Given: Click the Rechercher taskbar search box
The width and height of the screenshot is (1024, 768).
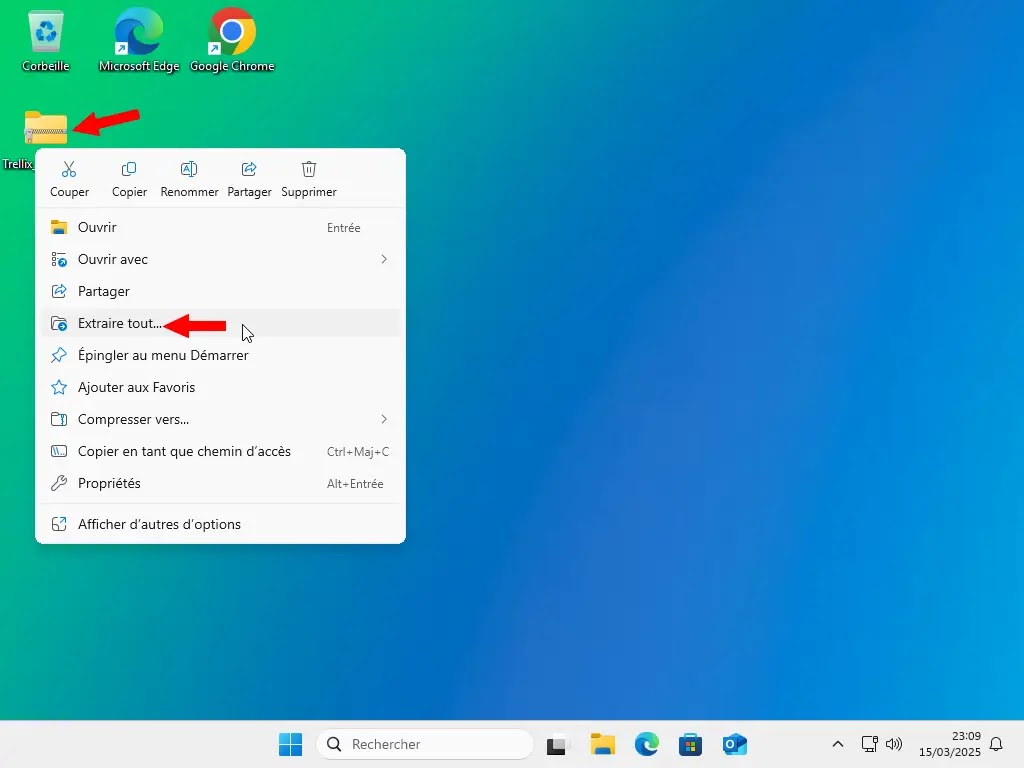Looking at the screenshot, I should pos(424,744).
